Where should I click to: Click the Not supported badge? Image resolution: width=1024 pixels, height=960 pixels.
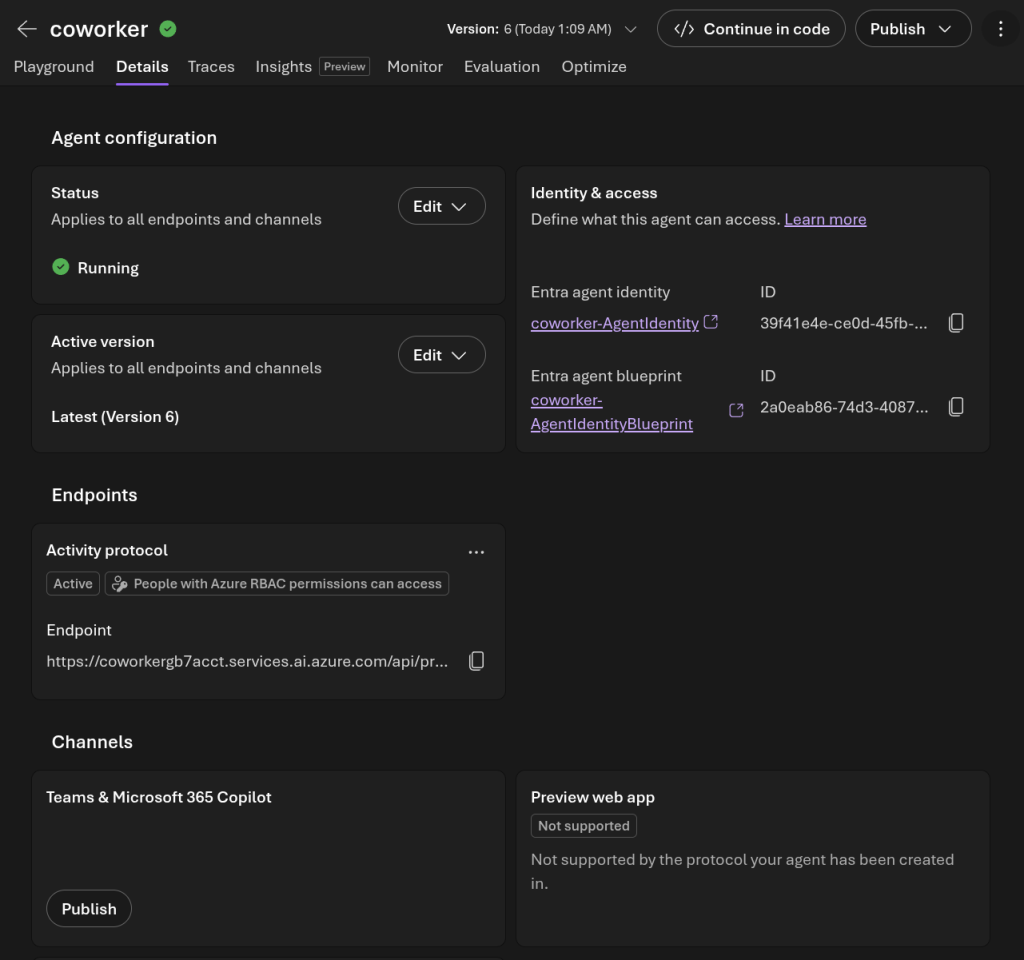point(583,825)
